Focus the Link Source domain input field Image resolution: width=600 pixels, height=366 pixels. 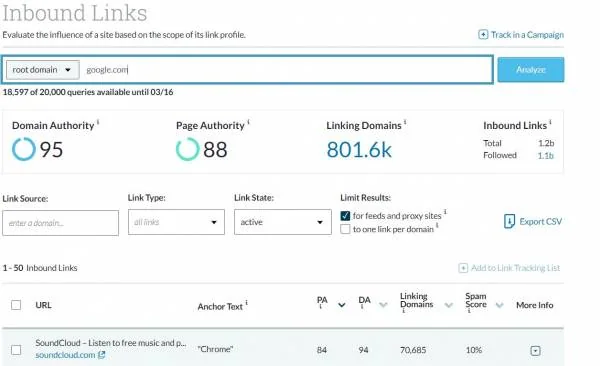(x=60, y=223)
